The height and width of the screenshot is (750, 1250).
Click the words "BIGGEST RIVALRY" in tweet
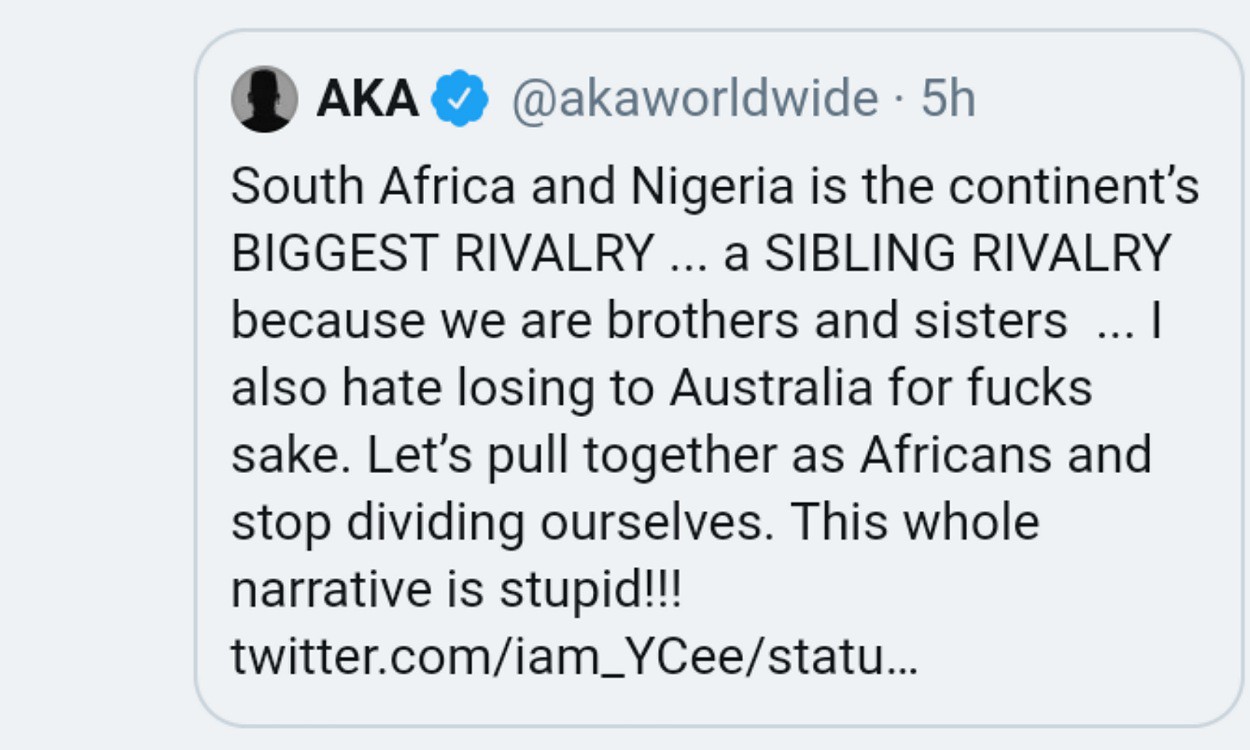[441, 254]
